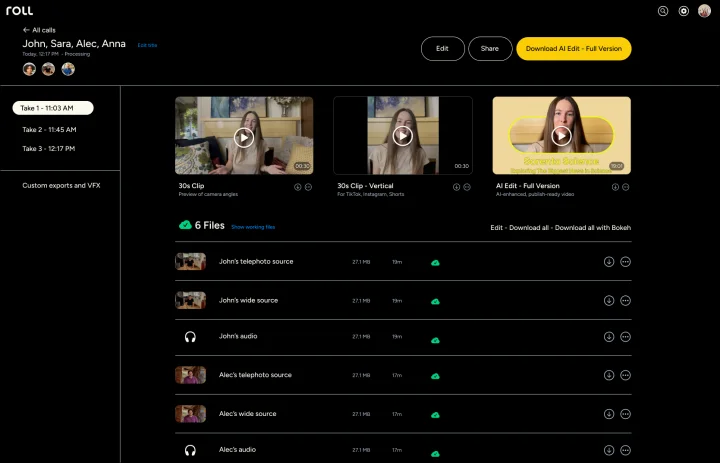Click Download all with Bokeh

tap(593, 227)
